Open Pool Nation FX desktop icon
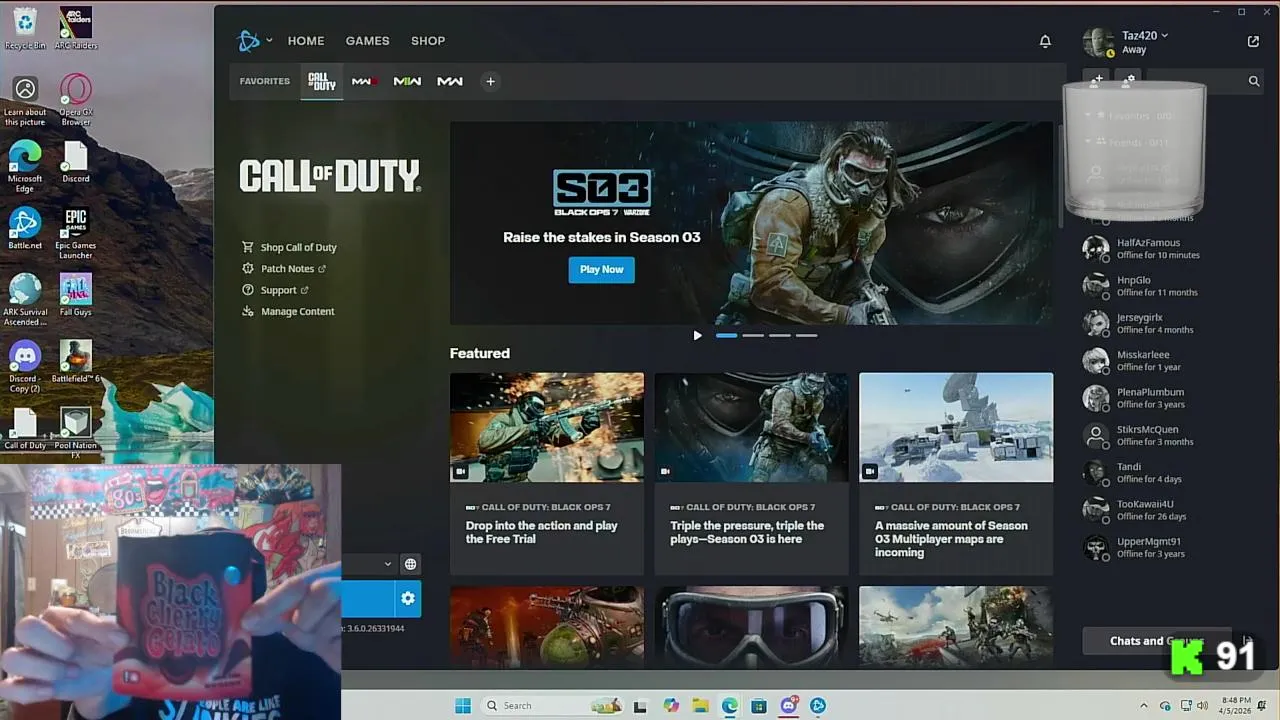The height and width of the screenshot is (720, 1280). [x=76, y=433]
